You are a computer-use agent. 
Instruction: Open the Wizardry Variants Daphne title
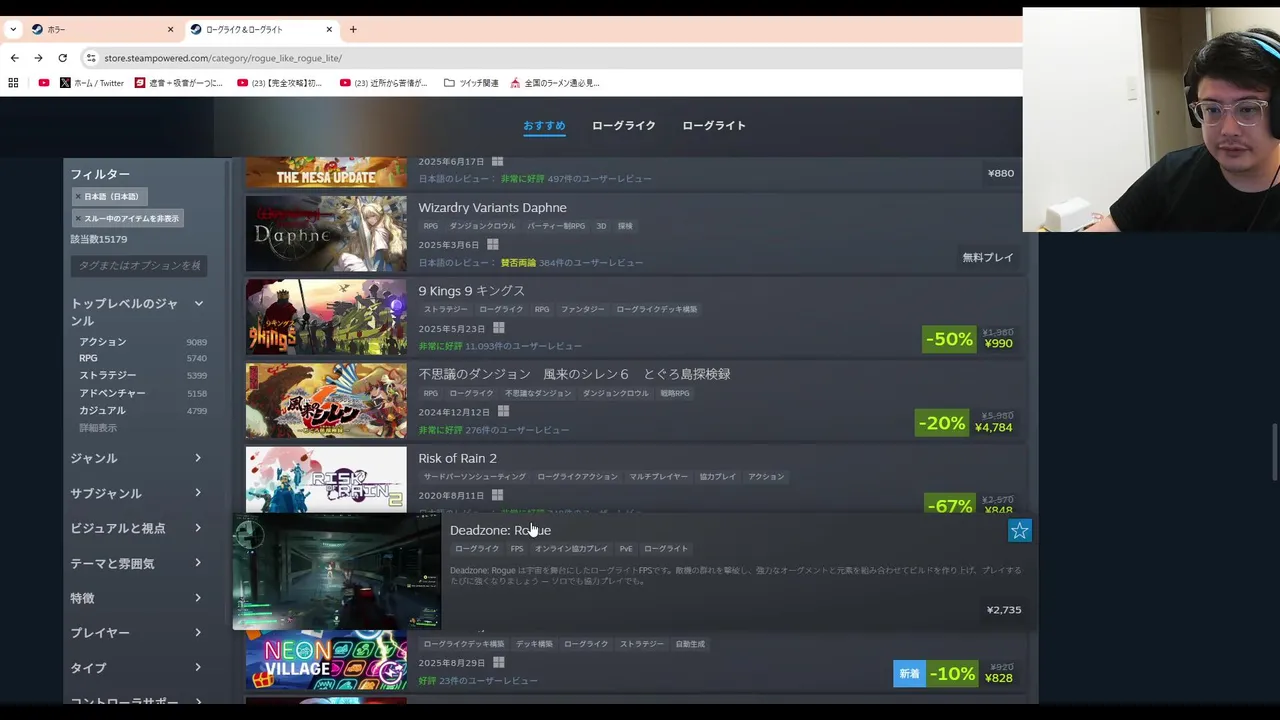tap(492, 207)
